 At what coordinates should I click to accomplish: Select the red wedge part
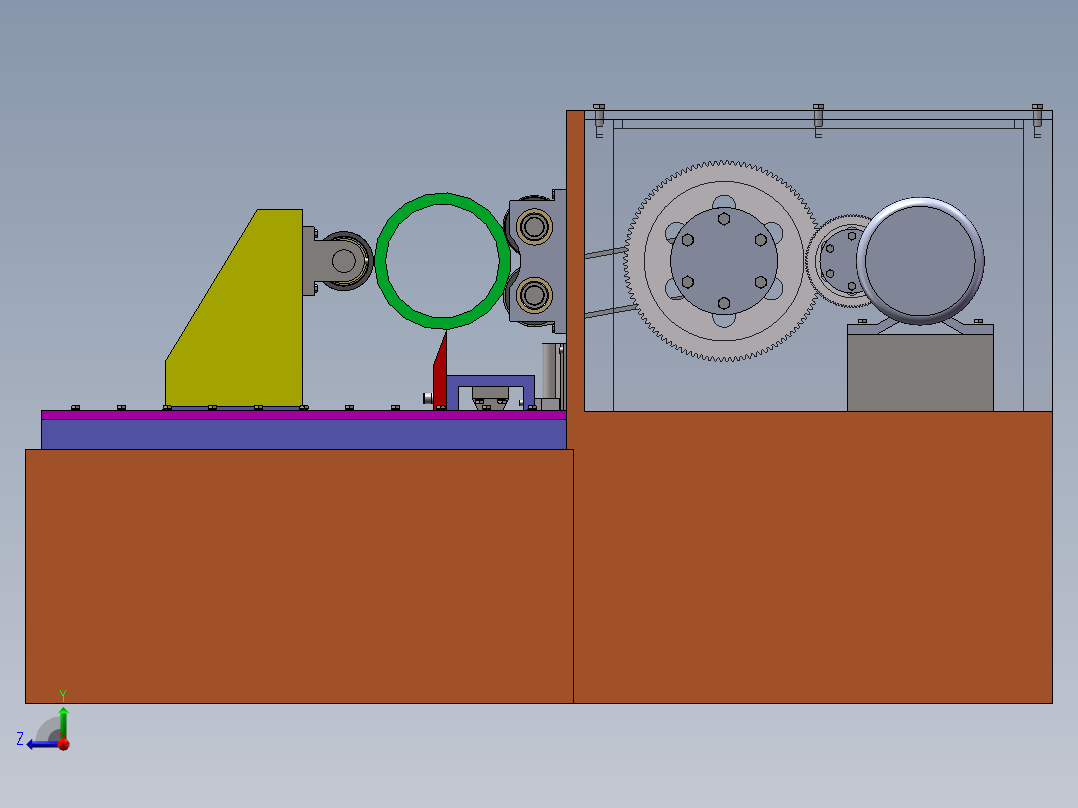tap(440, 377)
